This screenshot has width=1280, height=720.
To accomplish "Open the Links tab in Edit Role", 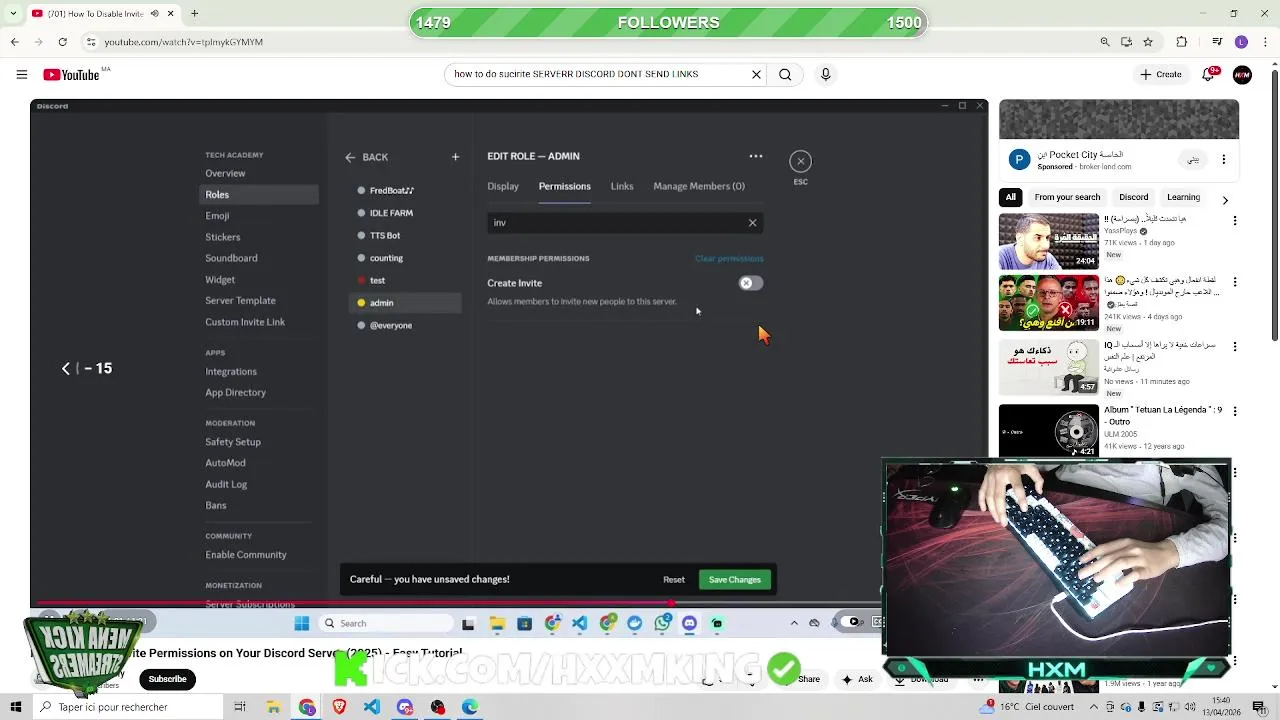I will click(x=622, y=186).
